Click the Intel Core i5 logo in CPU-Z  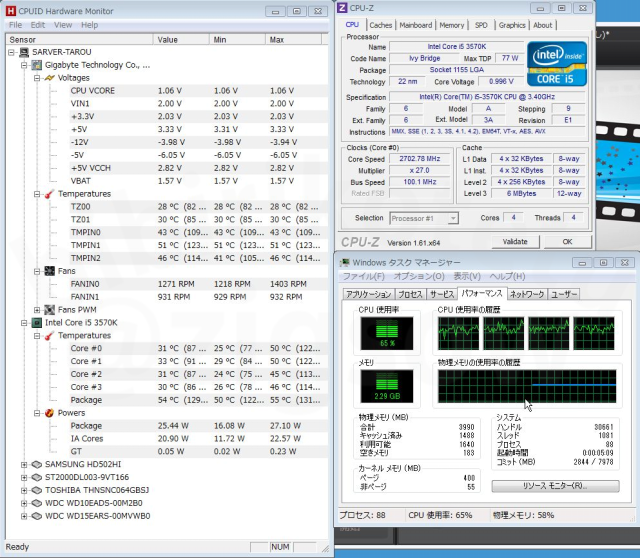tap(559, 62)
